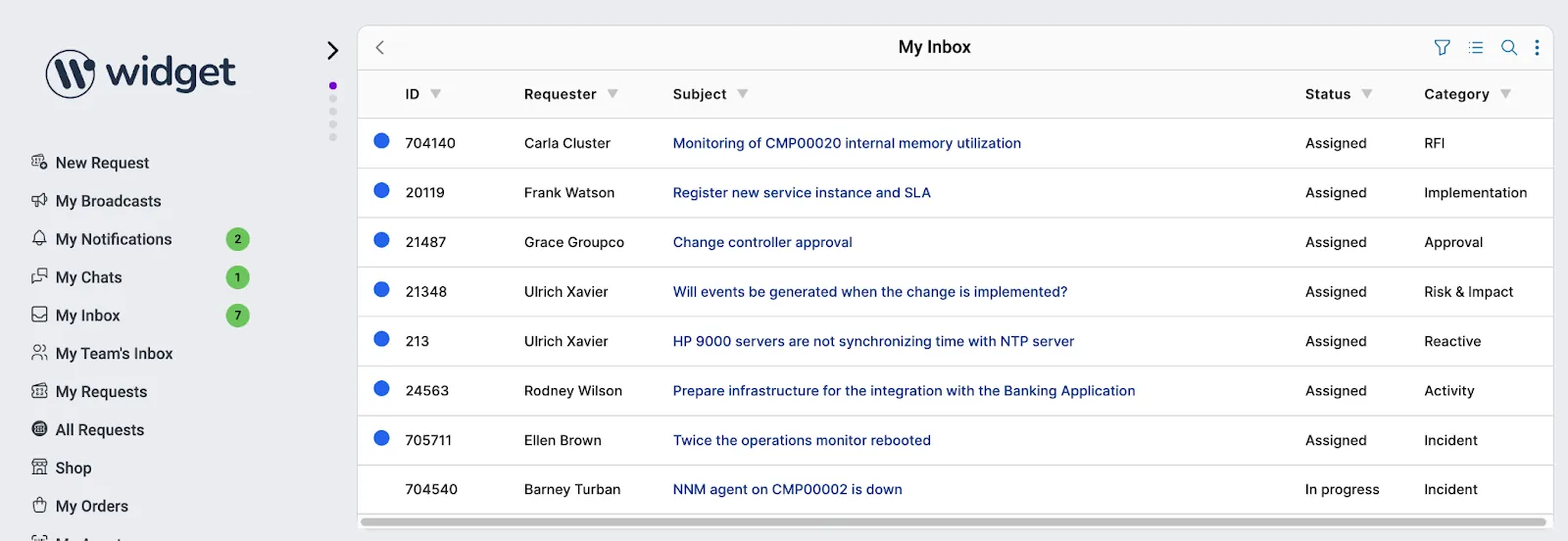Open the list view options icon

click(x=1476, y=47)
